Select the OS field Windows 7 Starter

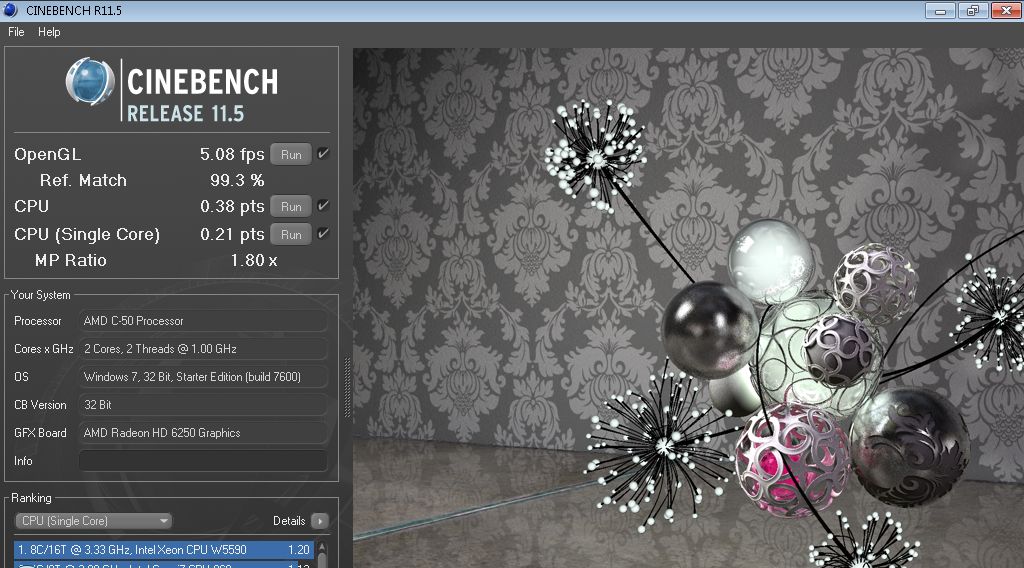[x=203, y=377]
